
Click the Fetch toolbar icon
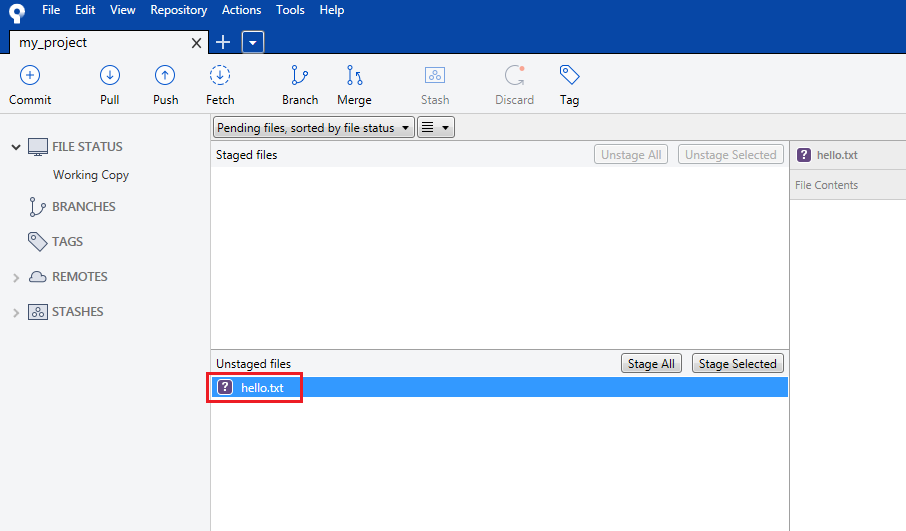tap(220, 76)
